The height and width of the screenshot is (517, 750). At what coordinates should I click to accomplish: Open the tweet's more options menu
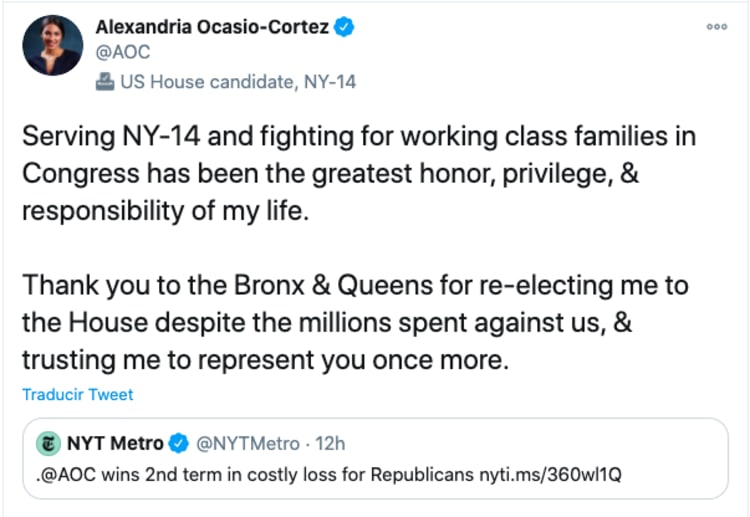[716, 28]
